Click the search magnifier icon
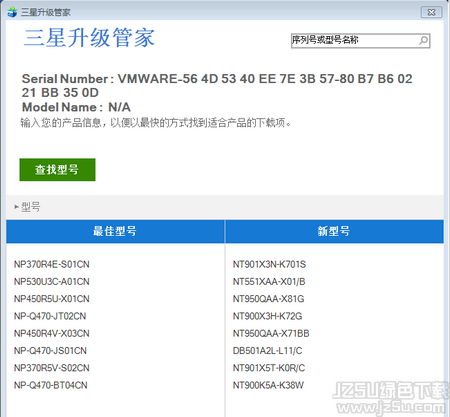The height and width of the screenshot is (417, 450). (423, 40)
